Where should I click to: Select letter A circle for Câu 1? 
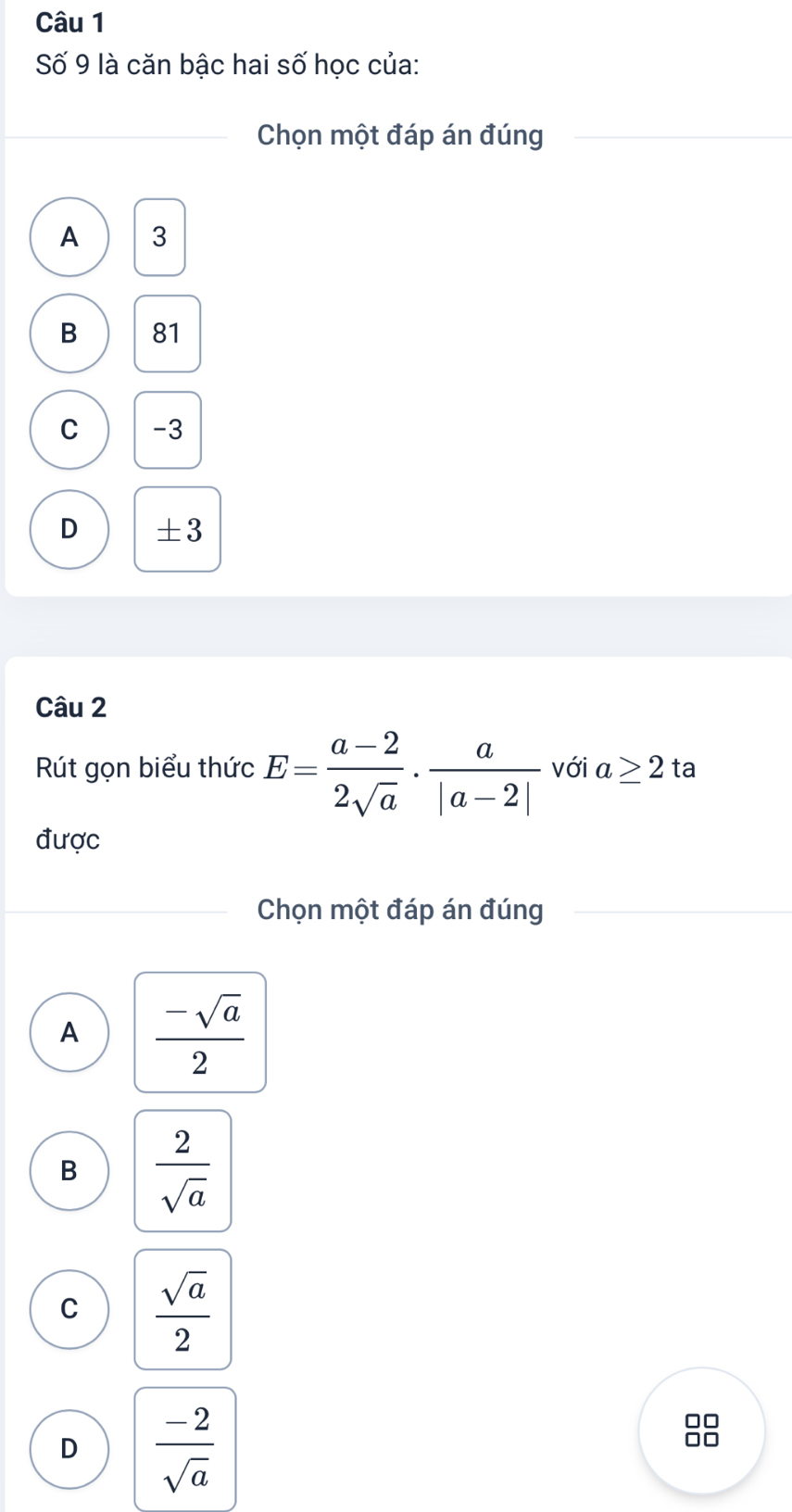(69, 237)
